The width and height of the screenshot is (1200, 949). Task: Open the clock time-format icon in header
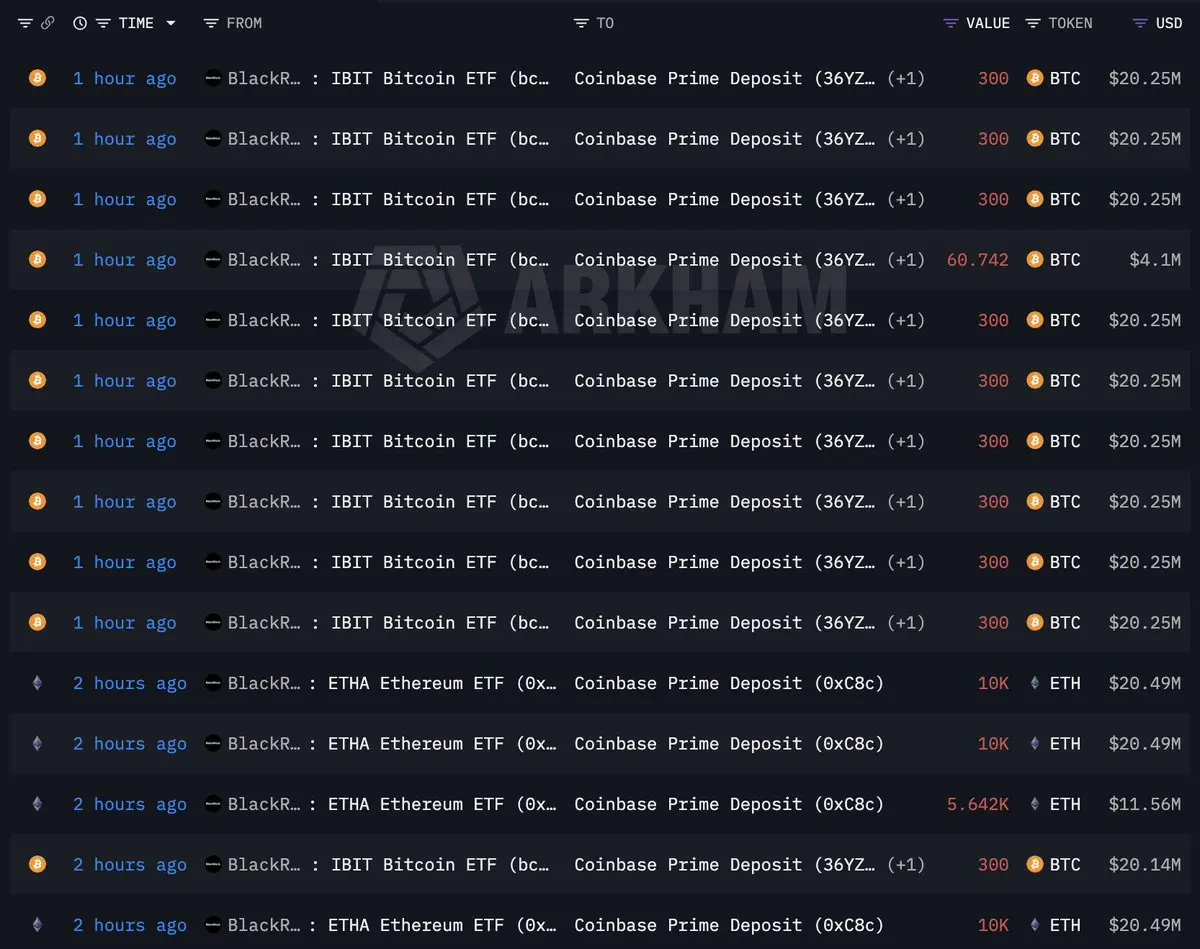click(x=80, y=23)
